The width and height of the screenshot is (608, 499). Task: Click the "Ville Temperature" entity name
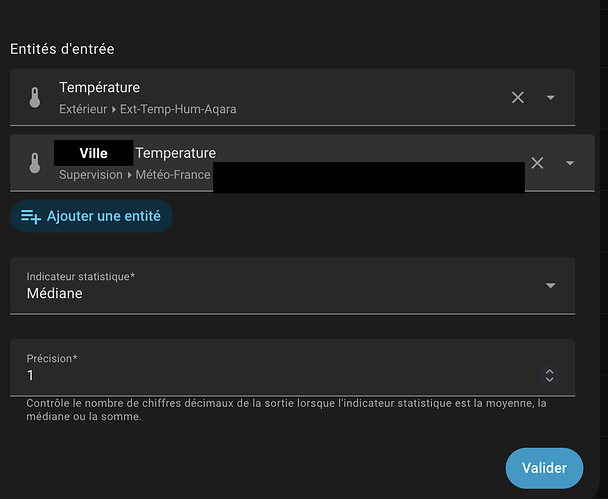coord(175,153)
